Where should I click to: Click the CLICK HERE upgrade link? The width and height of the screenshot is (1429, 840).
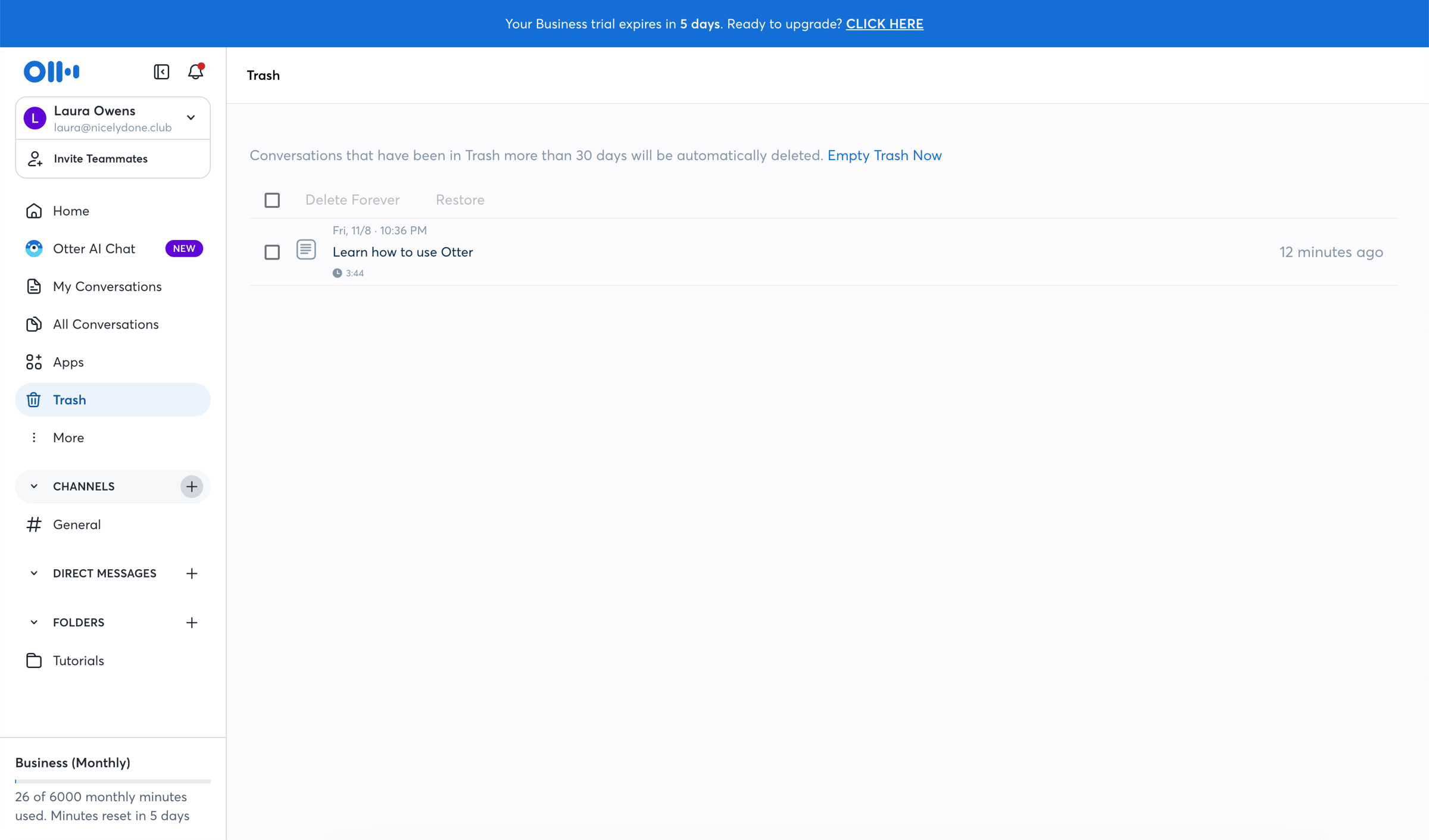coord(884,24)
